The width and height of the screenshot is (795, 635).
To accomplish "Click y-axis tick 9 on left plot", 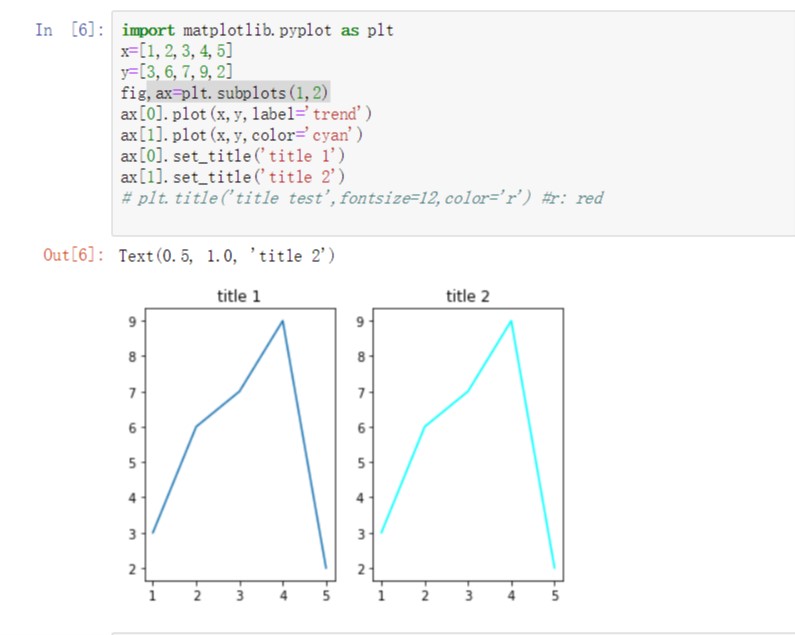I will tap(133, 321).
